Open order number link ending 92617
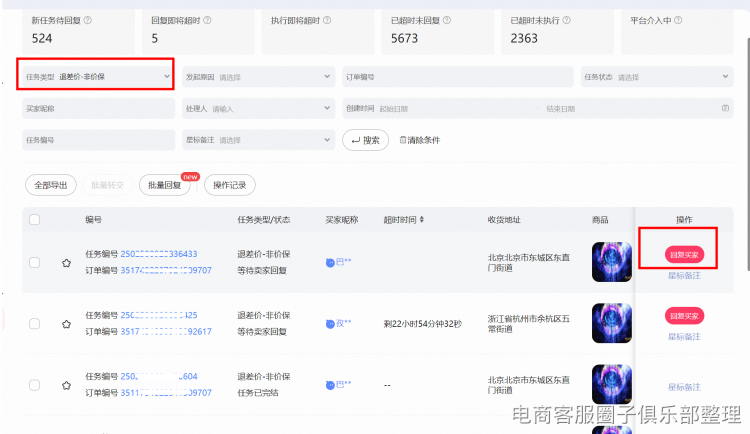The width and height of the screenshot is (750, 434). click(166, 332)
